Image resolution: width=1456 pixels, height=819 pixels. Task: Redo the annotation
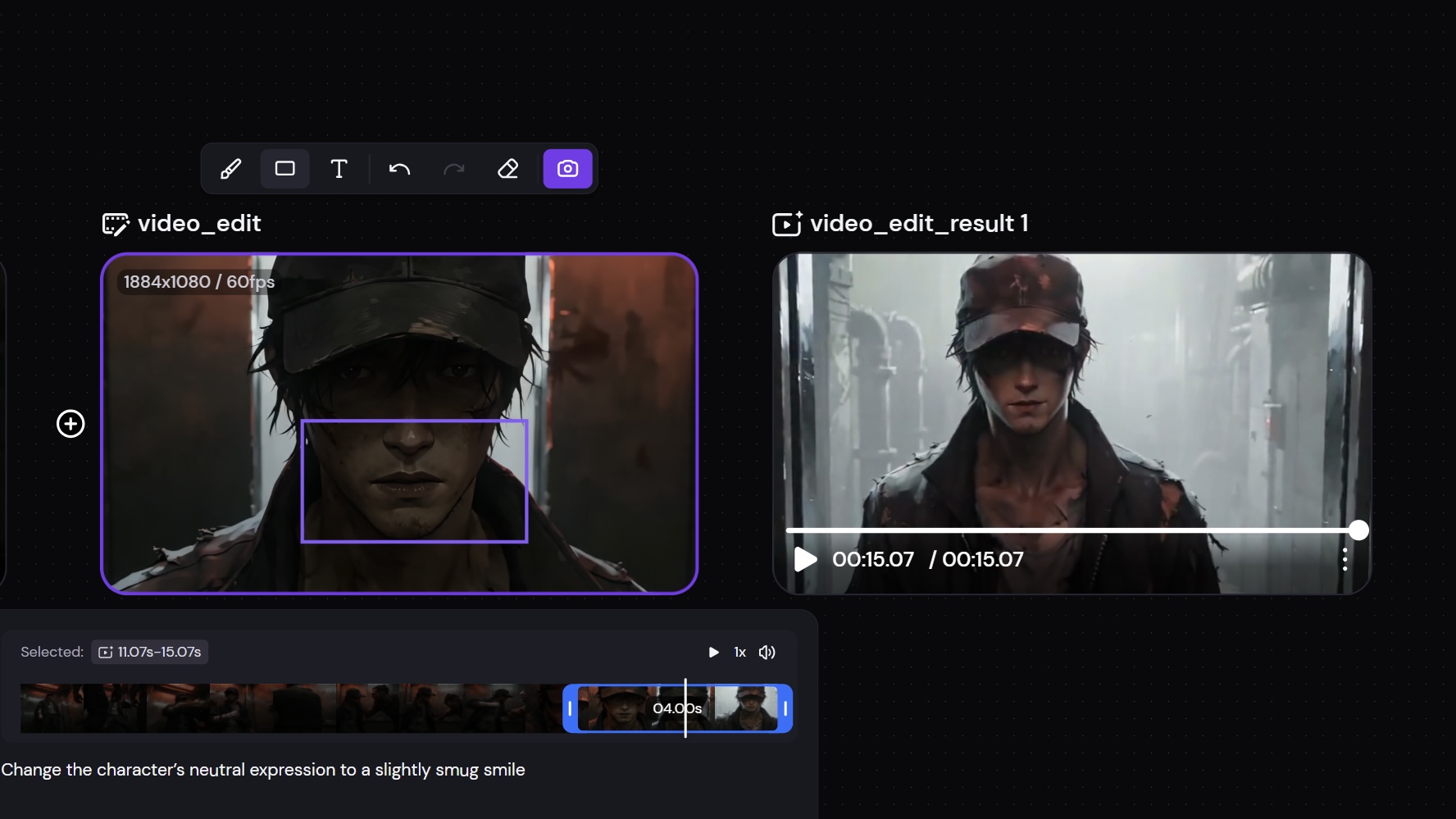coord(453,169)
